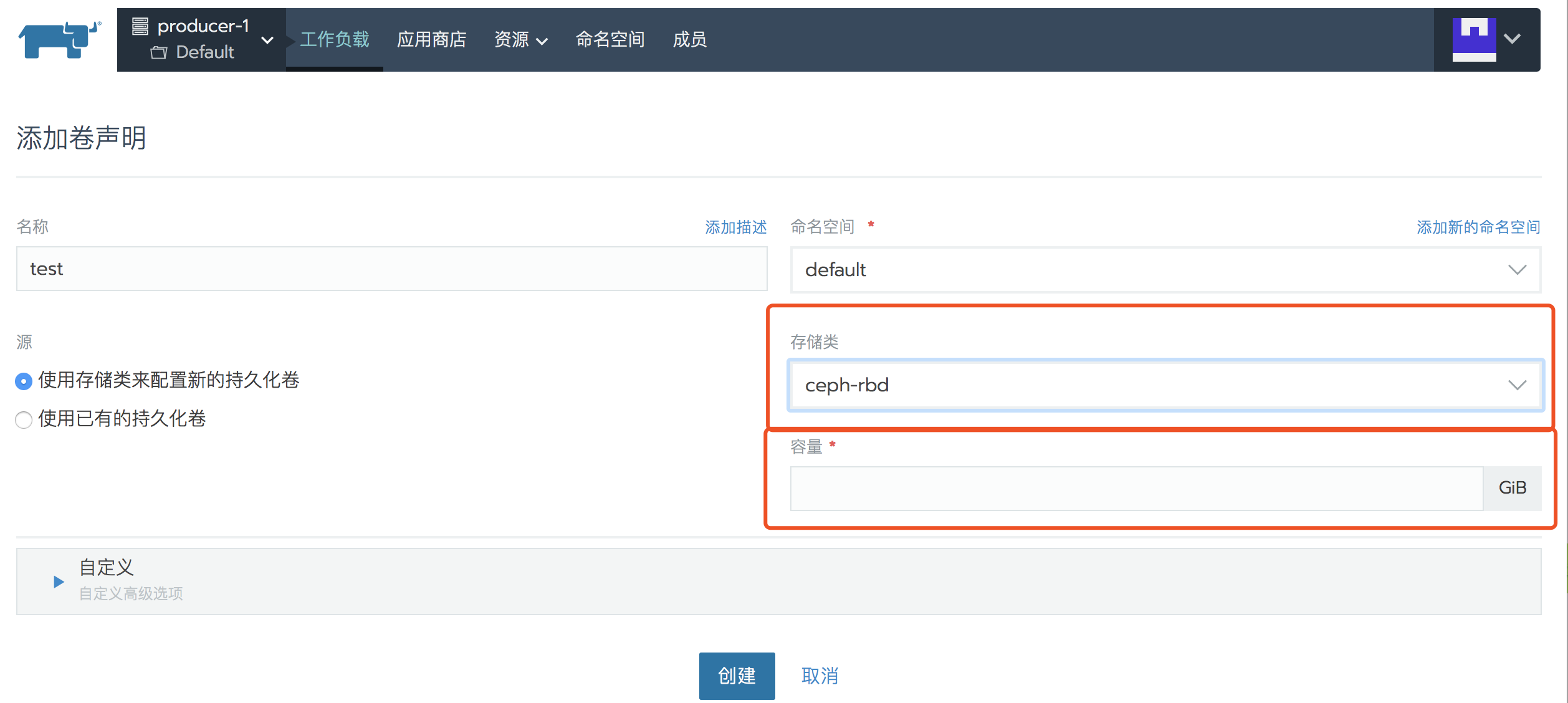
Task: Expand the 自定义 advanced options section
Action: tap(58, 581)
